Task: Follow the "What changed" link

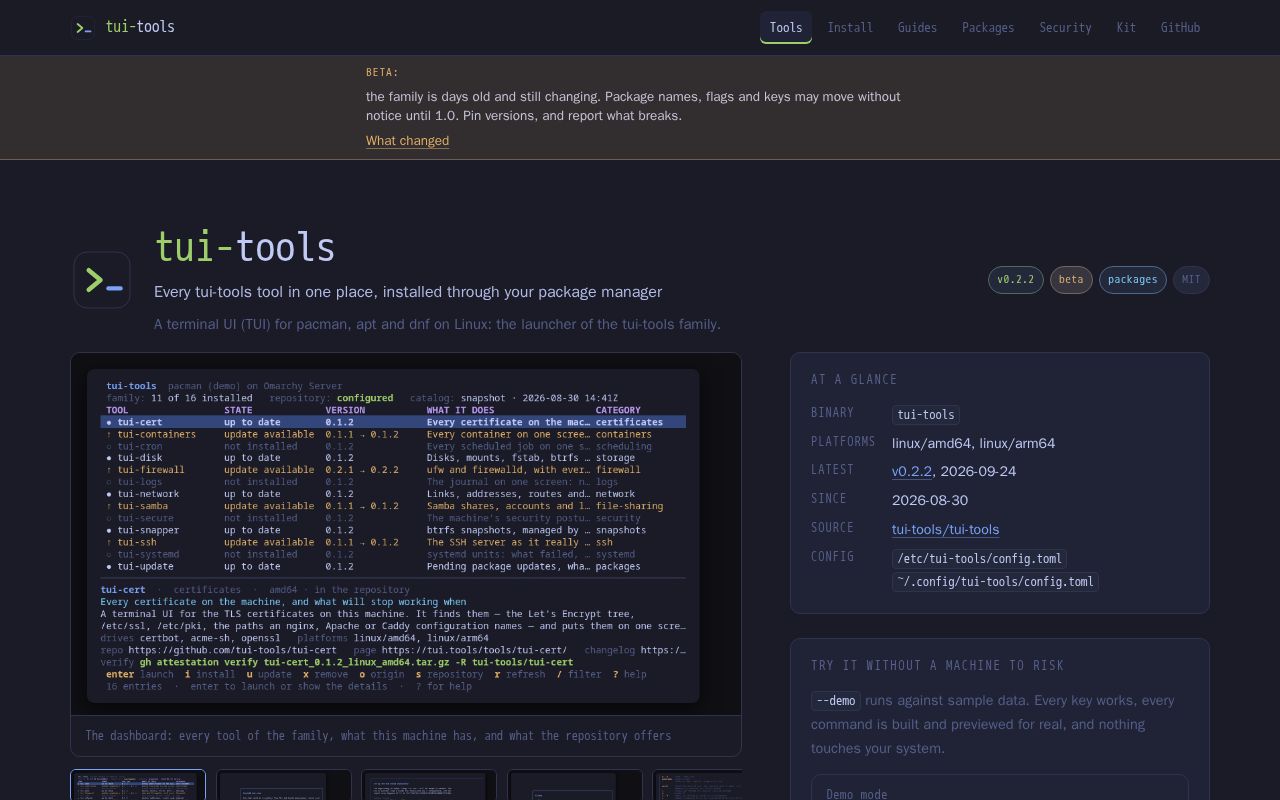Action: 407,141
